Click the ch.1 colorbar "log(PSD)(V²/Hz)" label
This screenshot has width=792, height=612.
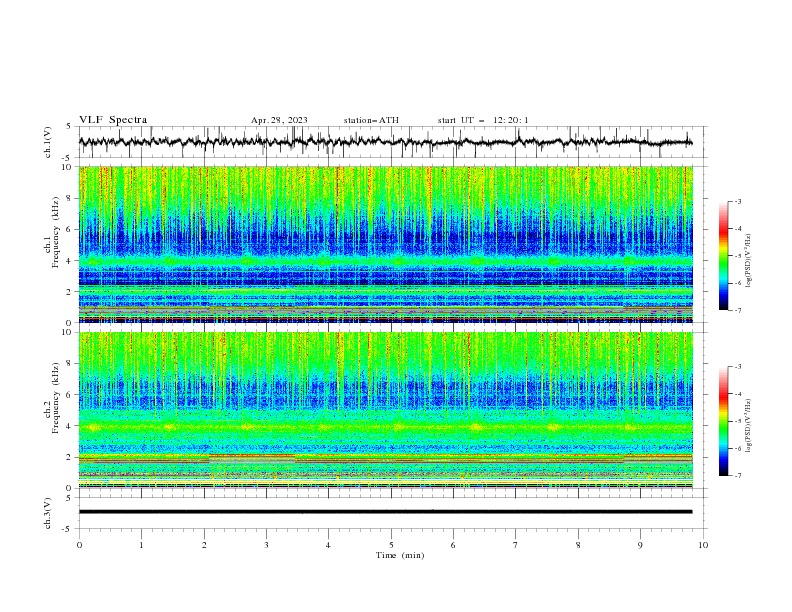tap(749, 261)
